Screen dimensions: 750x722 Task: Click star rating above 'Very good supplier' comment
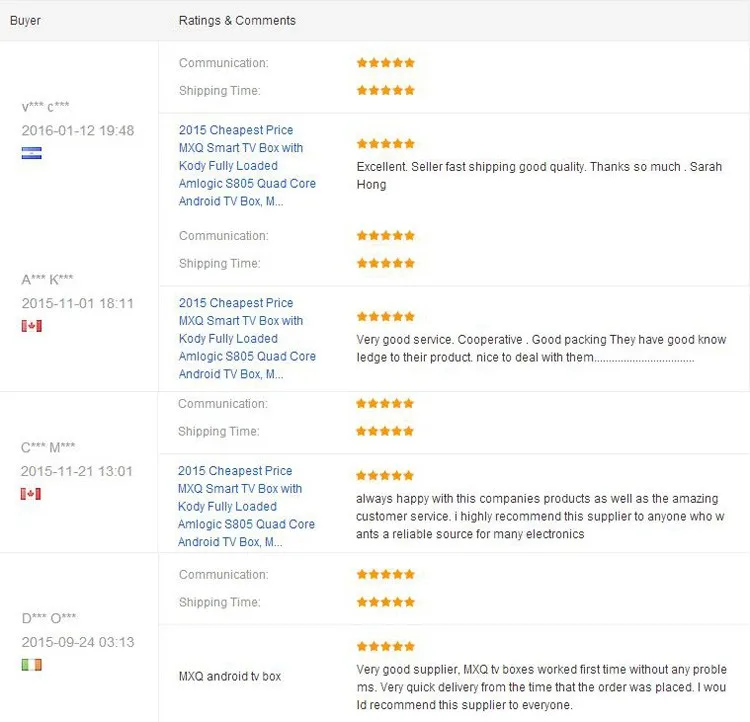(x=385, y=647)
